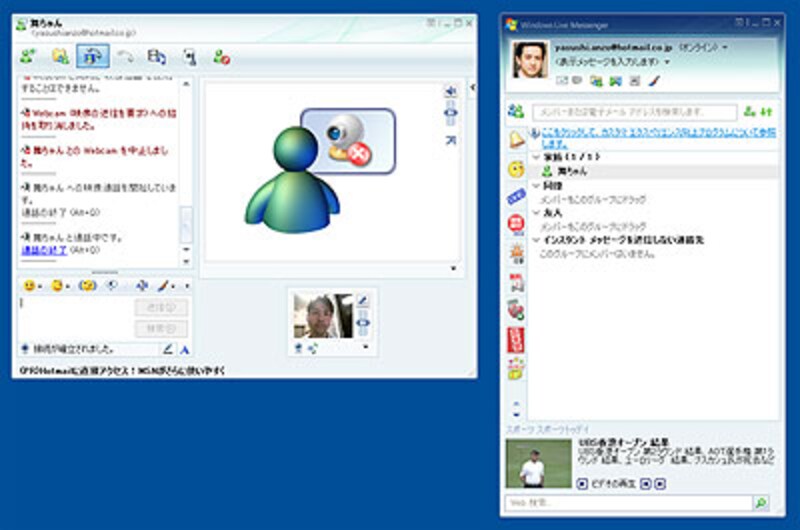Click the paintbrush color scheme icon in Messenger
The image size is (800, 530).
pyautogui.click(x=654, y=81)
